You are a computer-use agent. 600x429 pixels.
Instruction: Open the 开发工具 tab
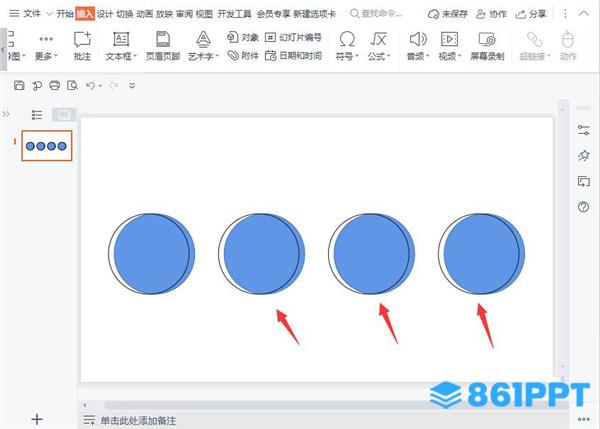(x=234, y=14)
